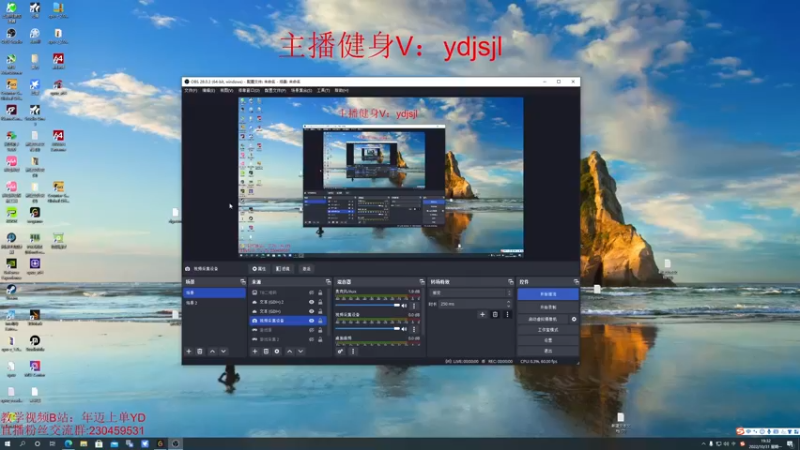Open three-dot menu of 麦克风/Aux channel
Viewport: 800px width, 450px height.
(414, 306)
